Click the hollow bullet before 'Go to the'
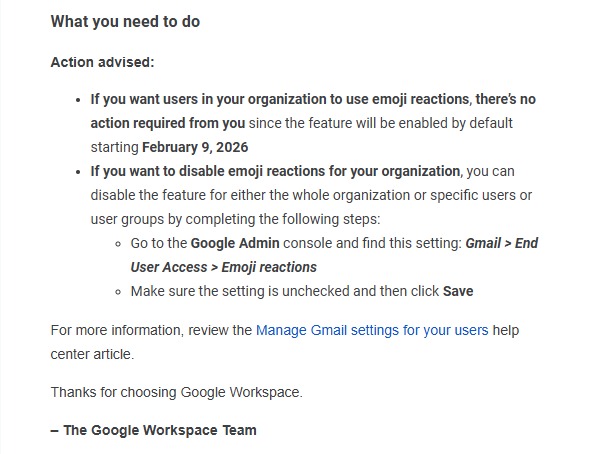The image size is (601, 454). tap(118, 244)
